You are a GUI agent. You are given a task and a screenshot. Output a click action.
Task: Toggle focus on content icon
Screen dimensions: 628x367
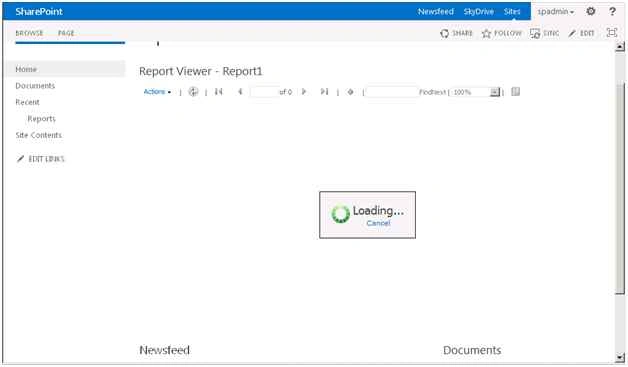612,32
